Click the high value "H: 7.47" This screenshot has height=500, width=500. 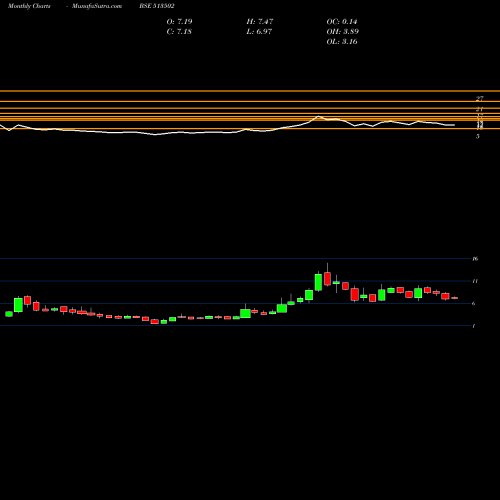(x=260, y=22)
